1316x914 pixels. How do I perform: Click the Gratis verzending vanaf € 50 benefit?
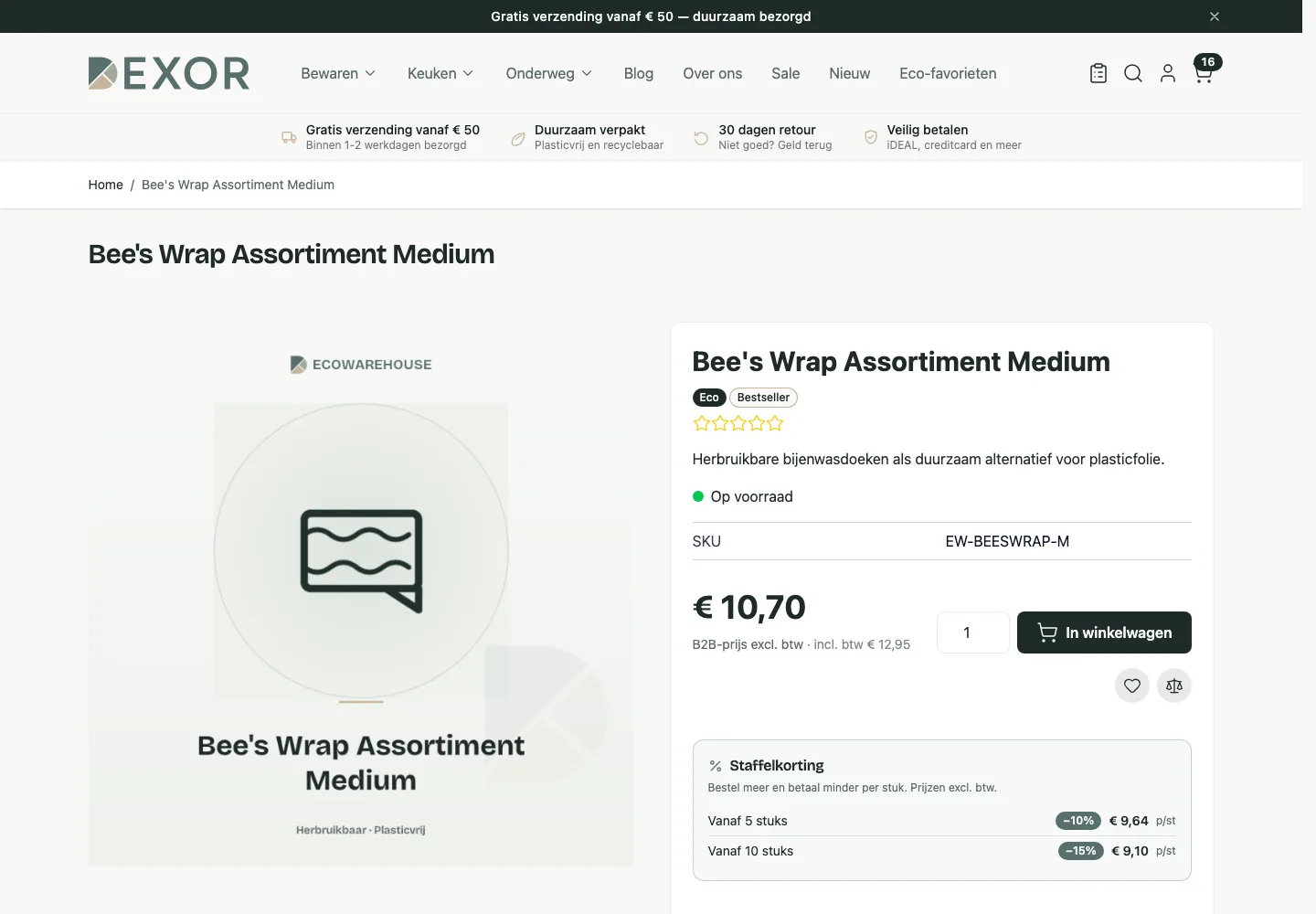tap(393, 130)
